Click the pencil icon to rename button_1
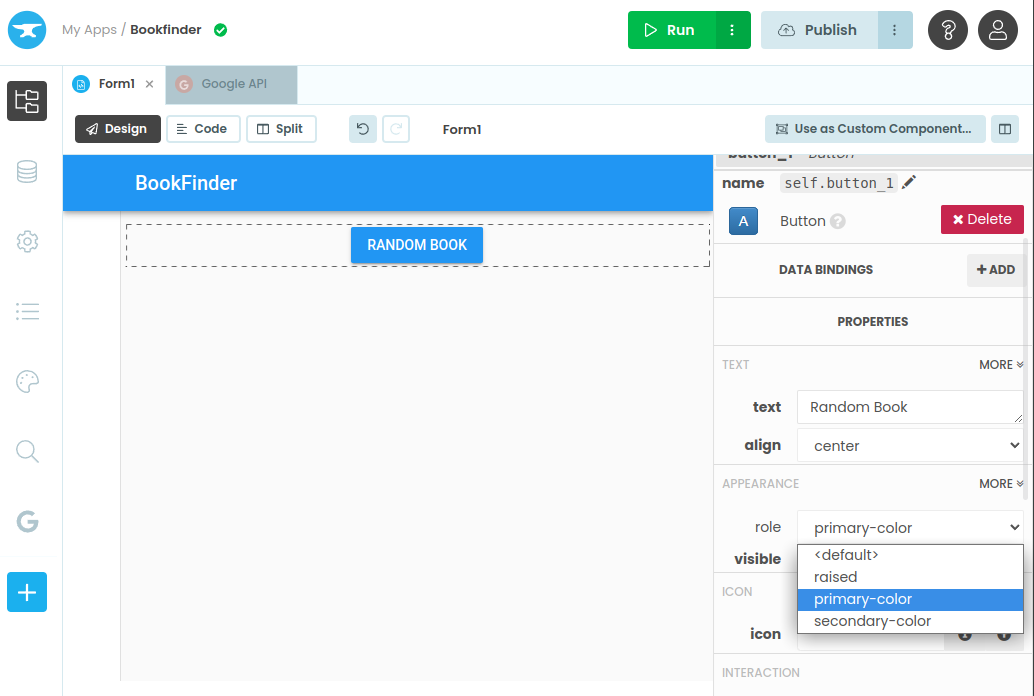 click(909, 182)
